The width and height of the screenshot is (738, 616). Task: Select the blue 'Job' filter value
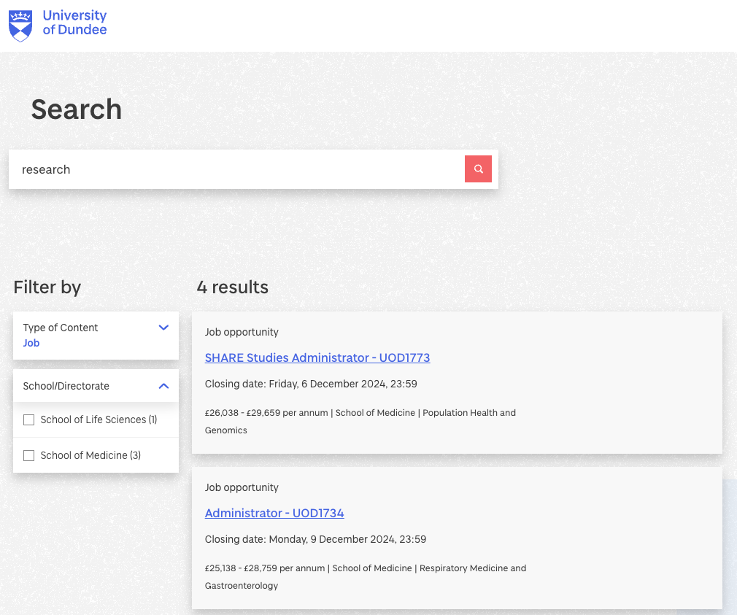coord(31,343)
